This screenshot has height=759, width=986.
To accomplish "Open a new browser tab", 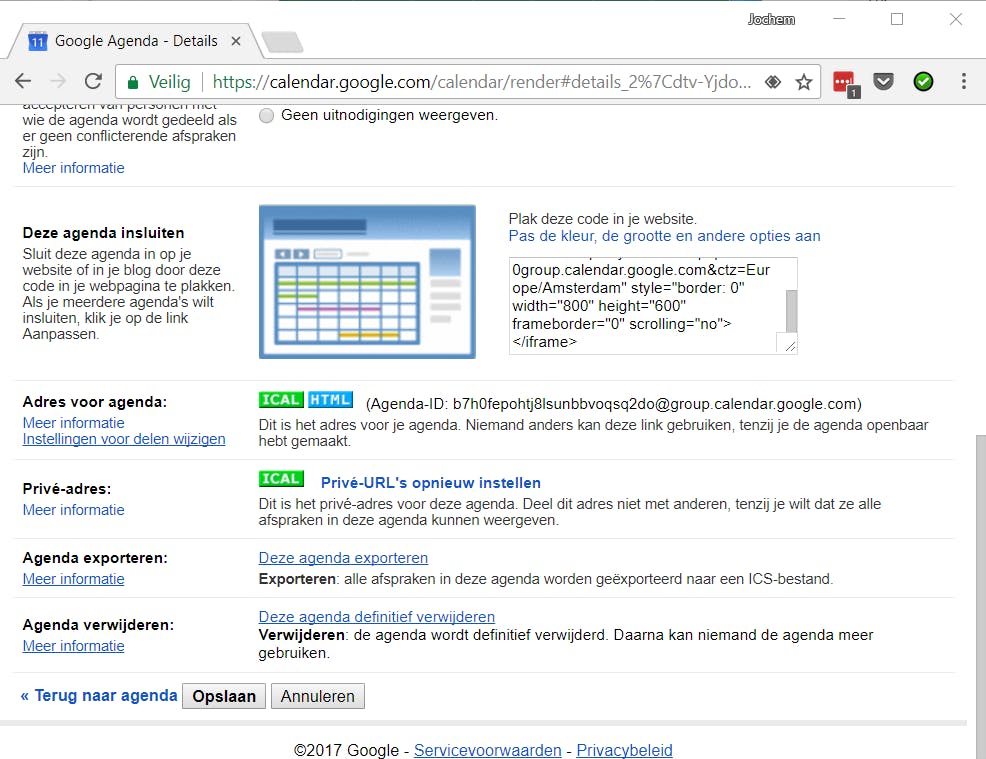I will (x=282, y=42).
